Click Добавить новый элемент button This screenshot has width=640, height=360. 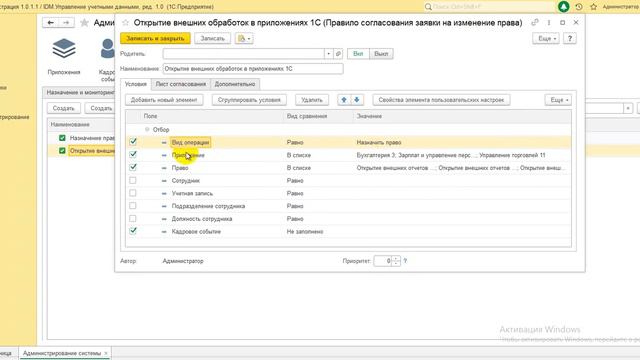(164, 100)
